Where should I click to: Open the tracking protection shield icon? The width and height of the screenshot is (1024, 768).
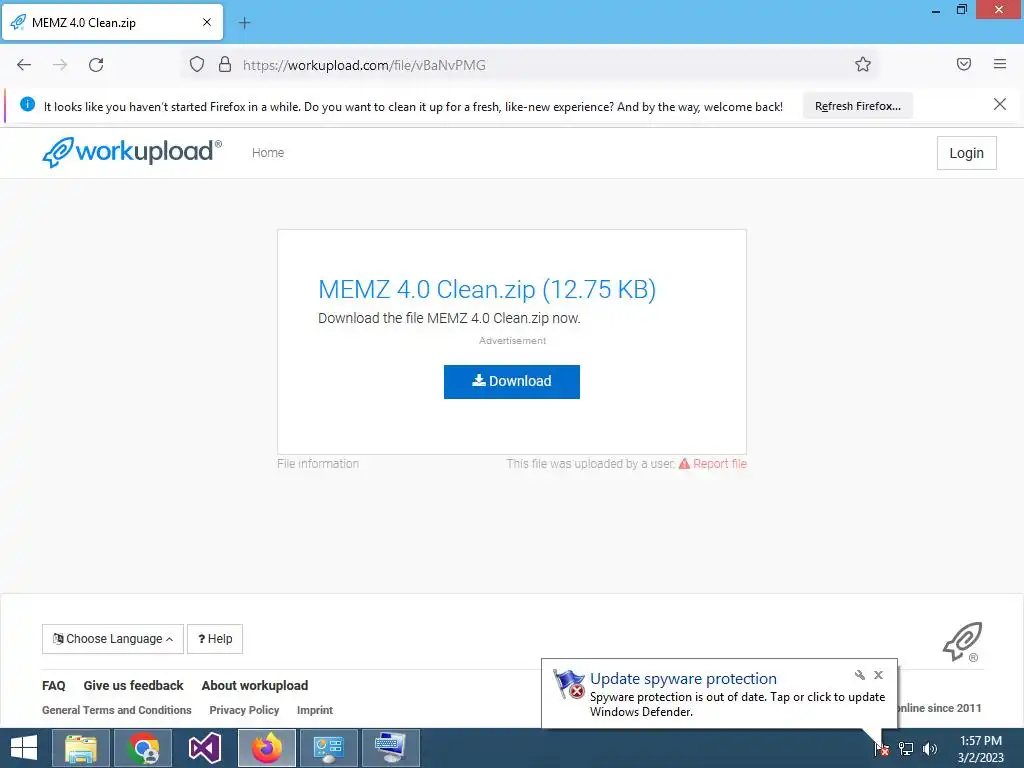click(x=197, y=65)
